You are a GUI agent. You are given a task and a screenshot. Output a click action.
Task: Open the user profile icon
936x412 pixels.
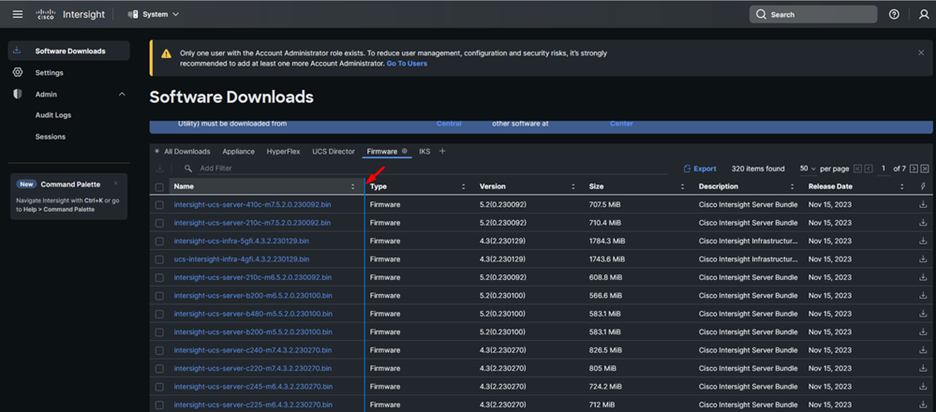(x=923, y=14)
